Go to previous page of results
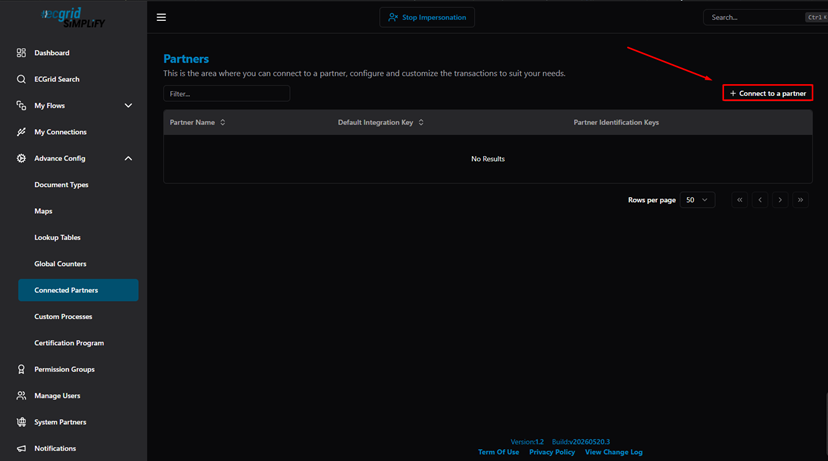The width and height of the screenshot is (828, 461). 760,200
